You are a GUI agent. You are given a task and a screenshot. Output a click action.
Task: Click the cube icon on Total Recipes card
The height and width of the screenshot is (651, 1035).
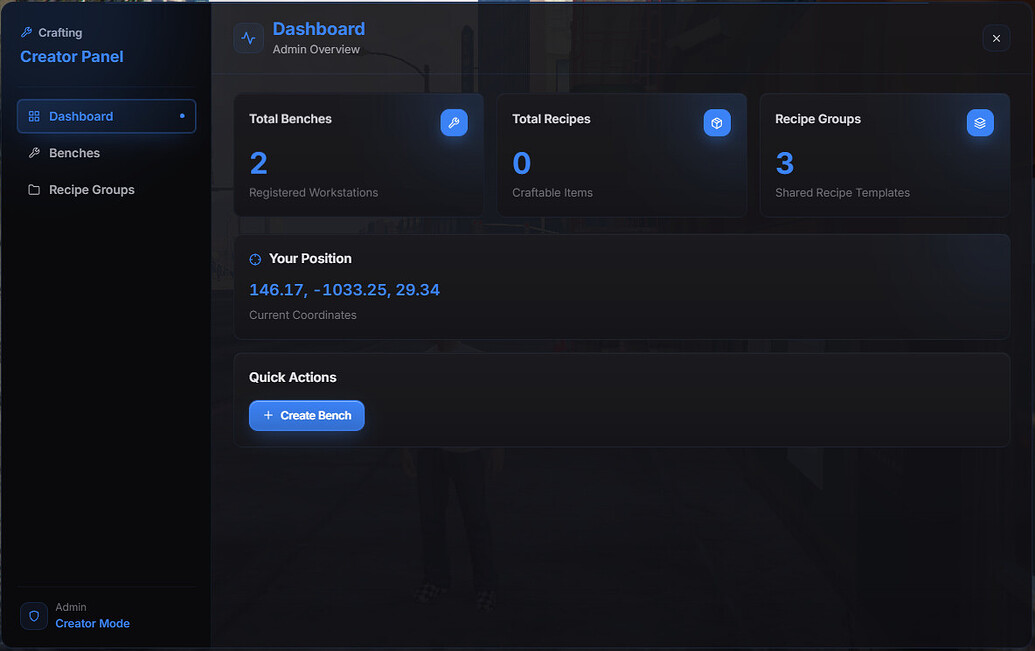[717, 123]
